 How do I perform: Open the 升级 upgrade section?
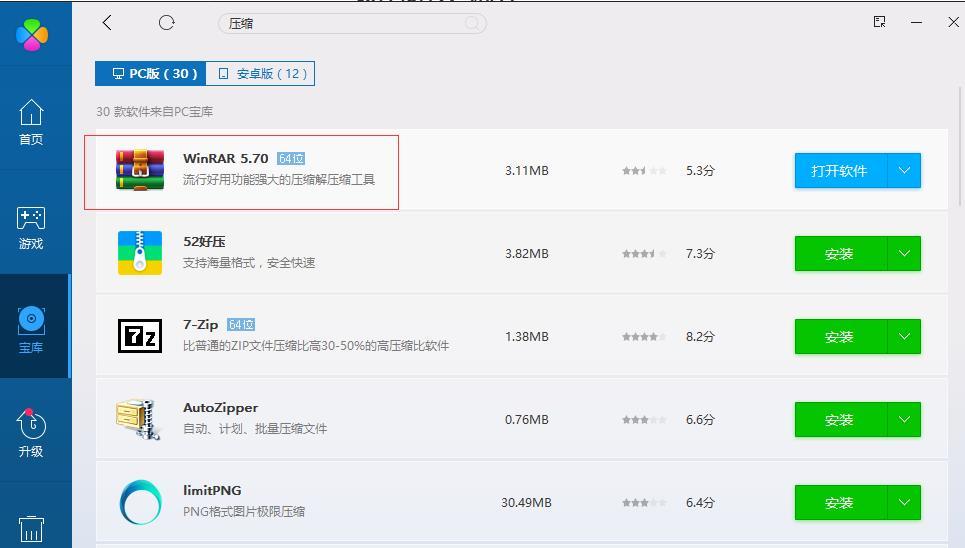click(x=31, y=433)
